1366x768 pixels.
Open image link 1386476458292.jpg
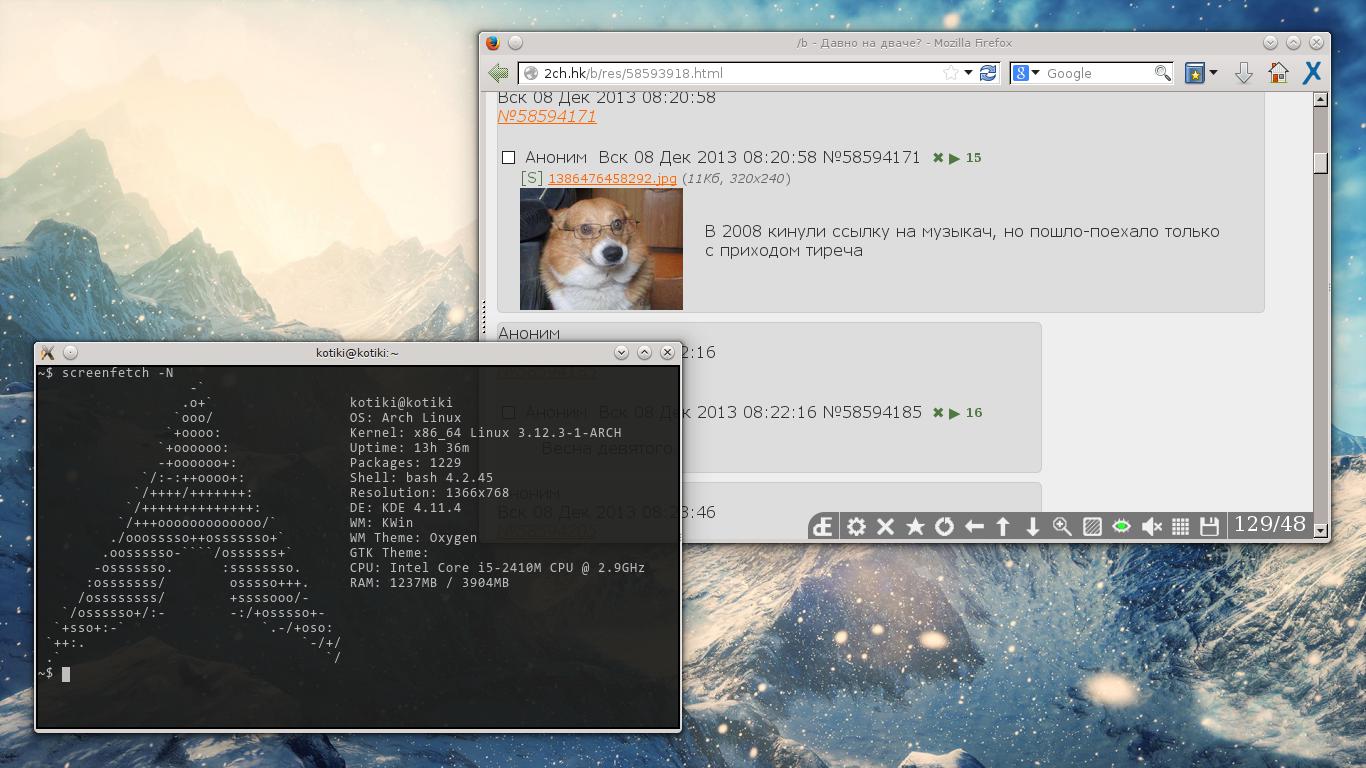(612, 178)
